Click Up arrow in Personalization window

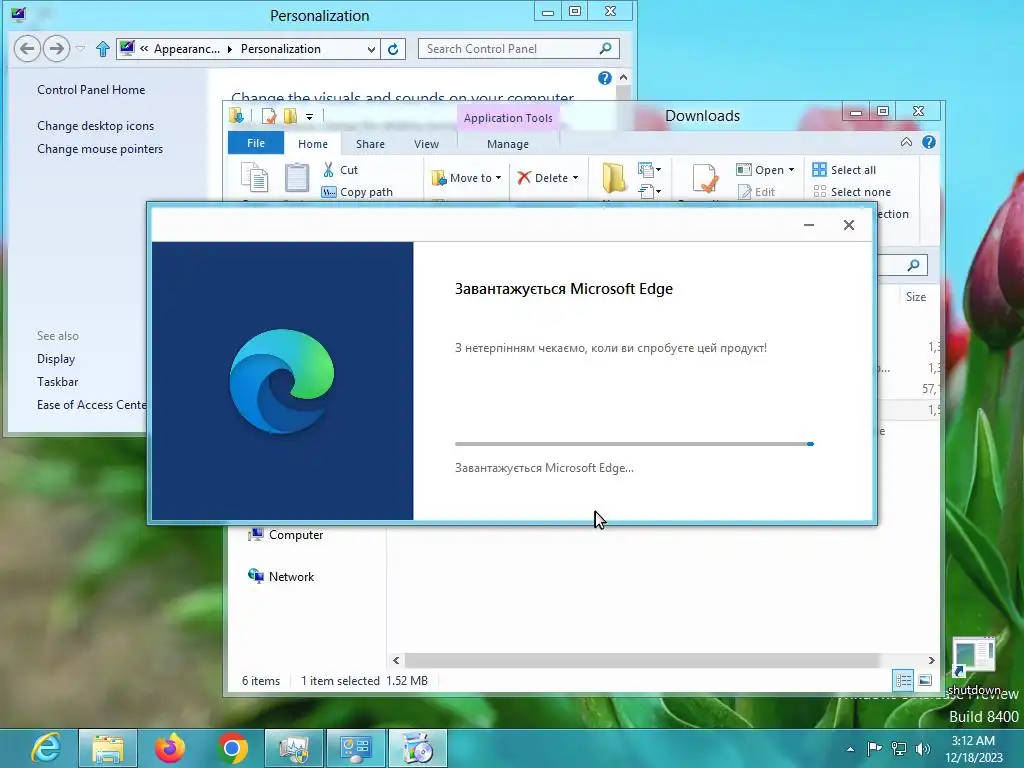pos(103,49)
